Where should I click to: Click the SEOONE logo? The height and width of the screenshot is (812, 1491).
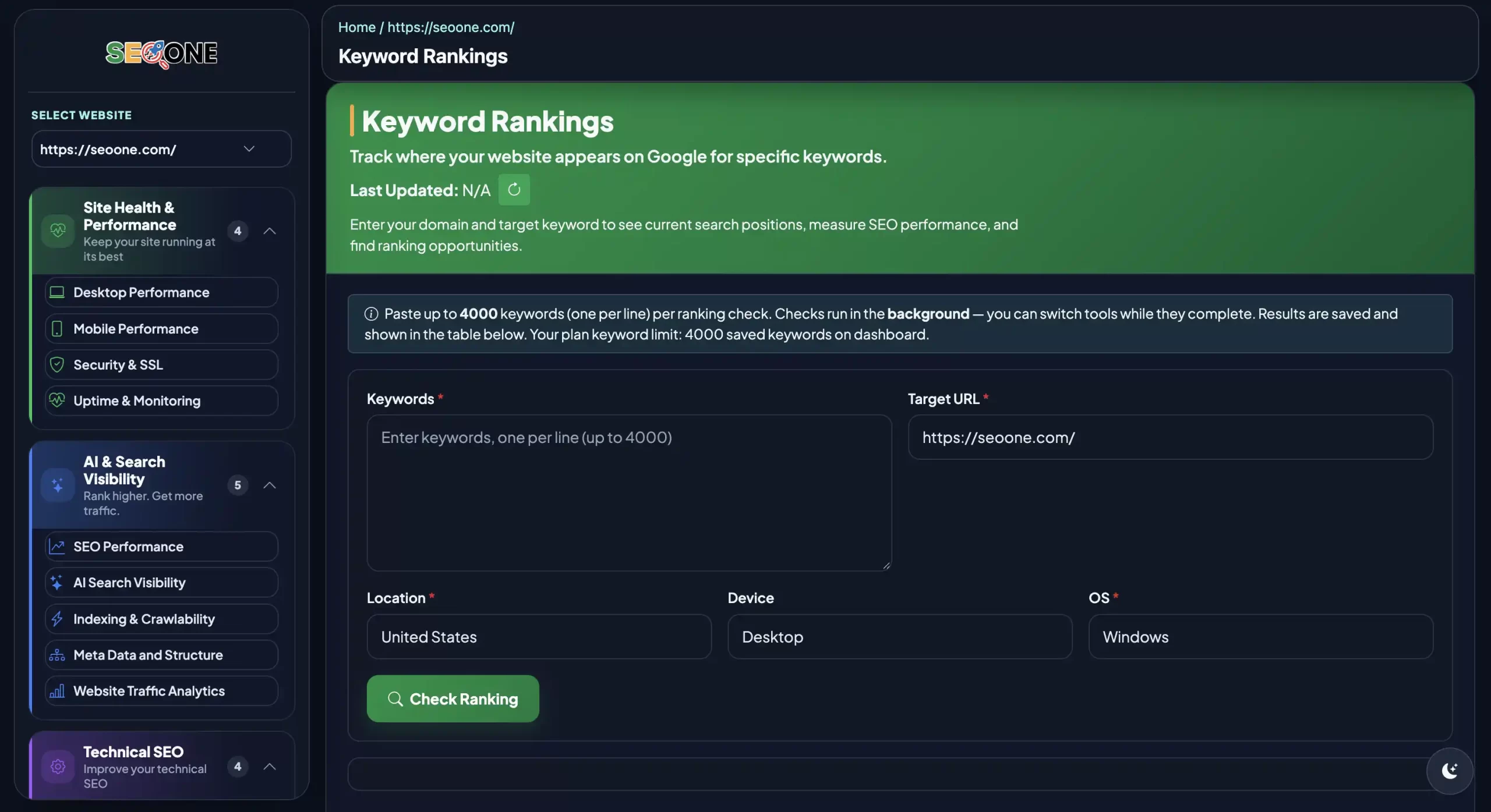click(161, 54)
